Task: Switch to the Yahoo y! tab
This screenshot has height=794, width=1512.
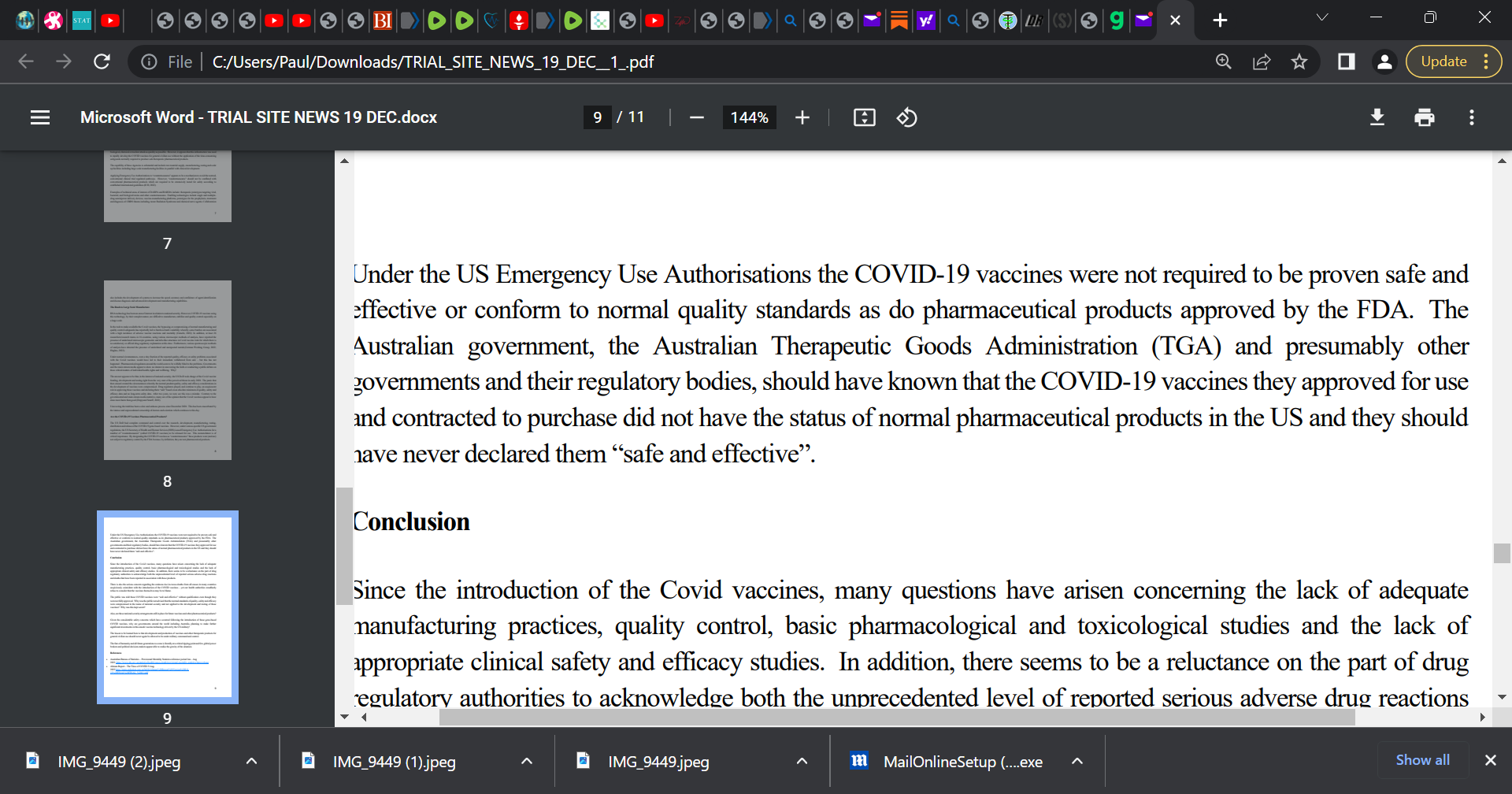Action: [x=926, y=20]
